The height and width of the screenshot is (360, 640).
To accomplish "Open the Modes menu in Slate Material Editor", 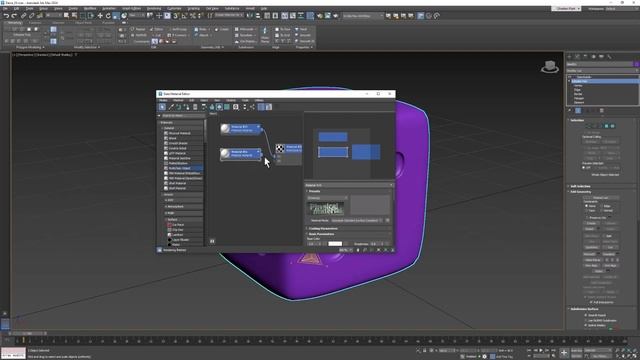I will pos(163,100).
